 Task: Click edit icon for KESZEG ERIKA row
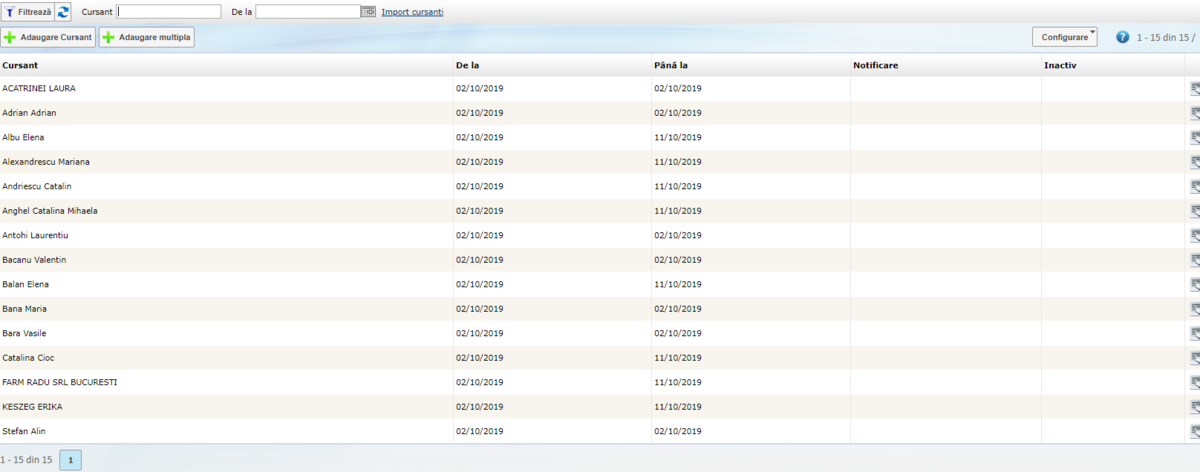(1194, 407)
